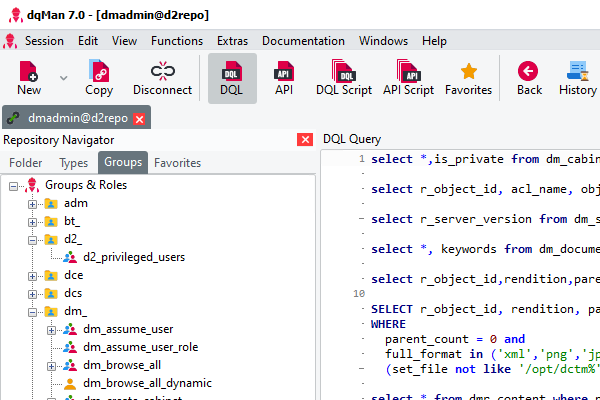600x400 pixels.
Task: Click the select r_object_id, acl_name line
Action: (485, 189)
